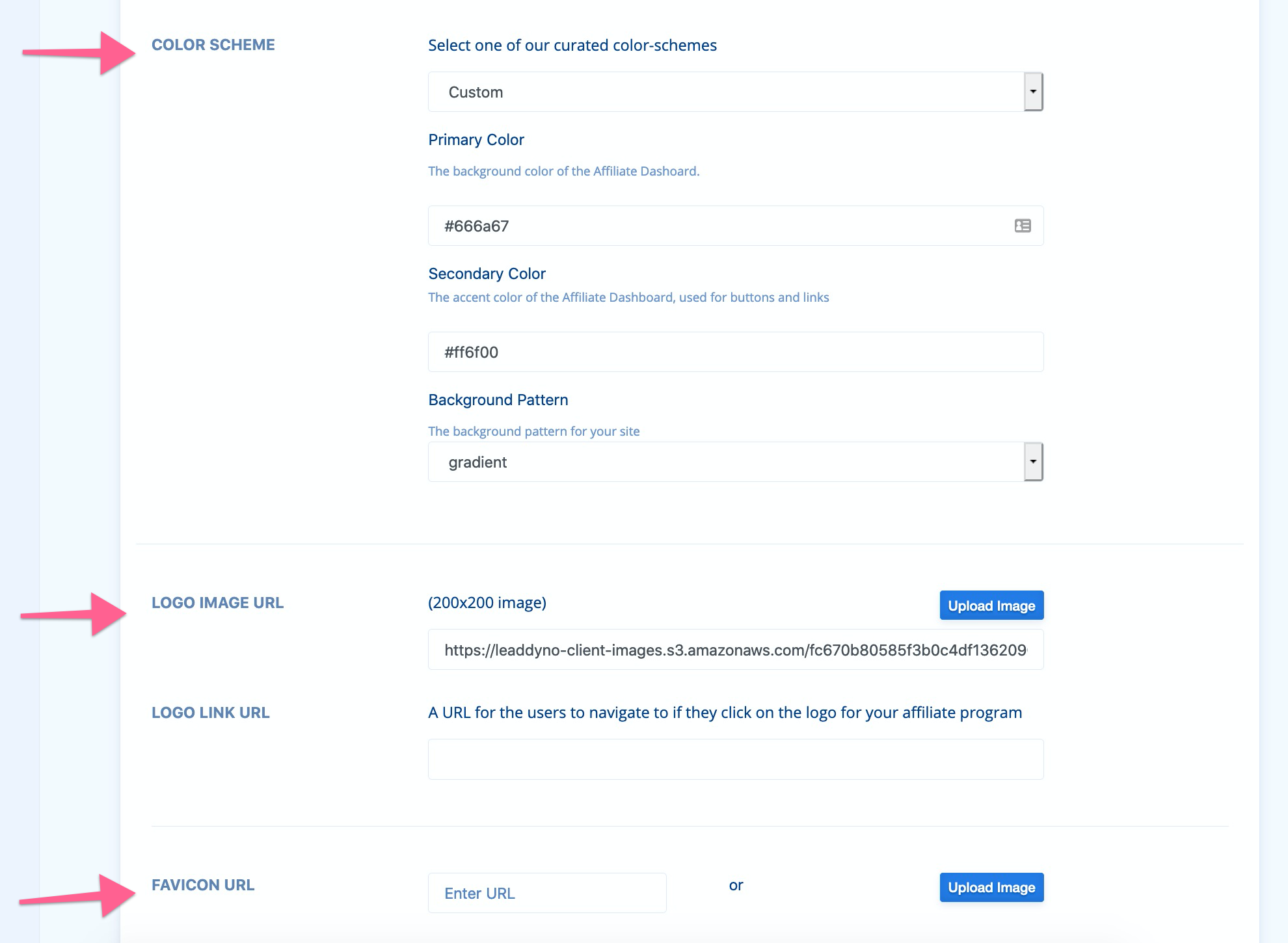The width and height of the screenshot is (1288, 943).
Task: Click the Primary Color label text
Action: (x=476, y=140)
